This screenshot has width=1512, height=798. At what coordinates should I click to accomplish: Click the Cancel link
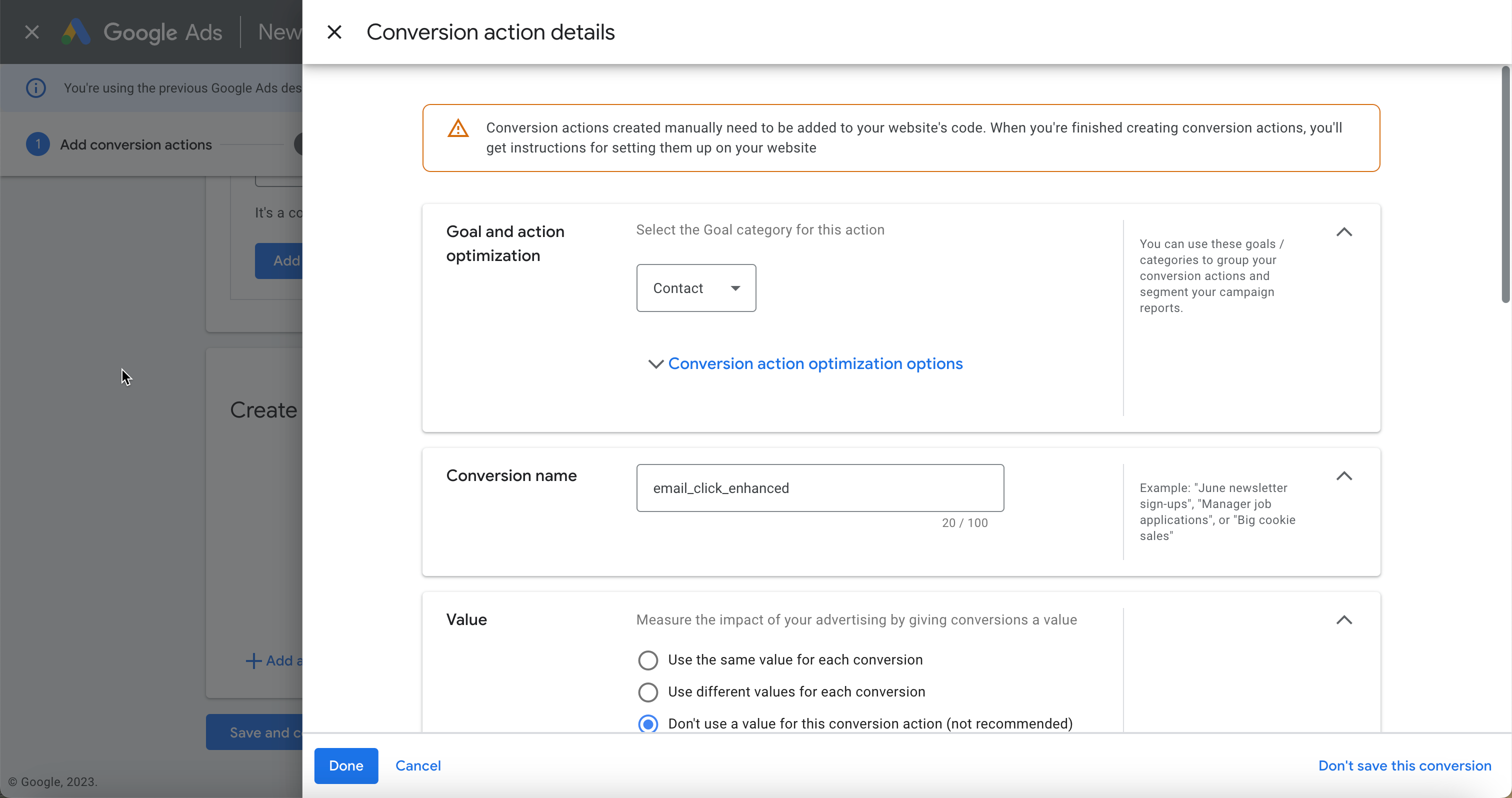click(x=418, y=765)
